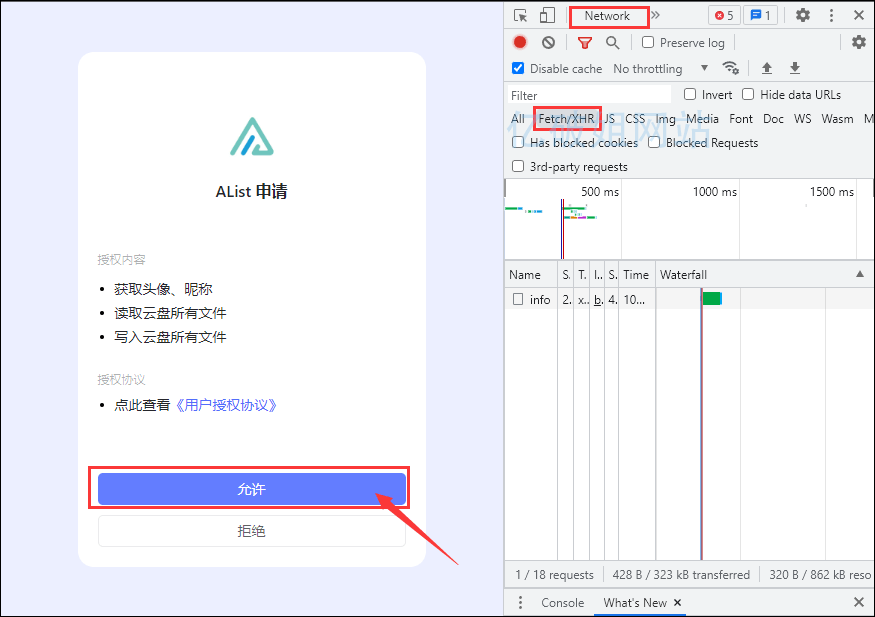Open Network panel settings gear
The image size is (875, 617).
coord(859,42)
